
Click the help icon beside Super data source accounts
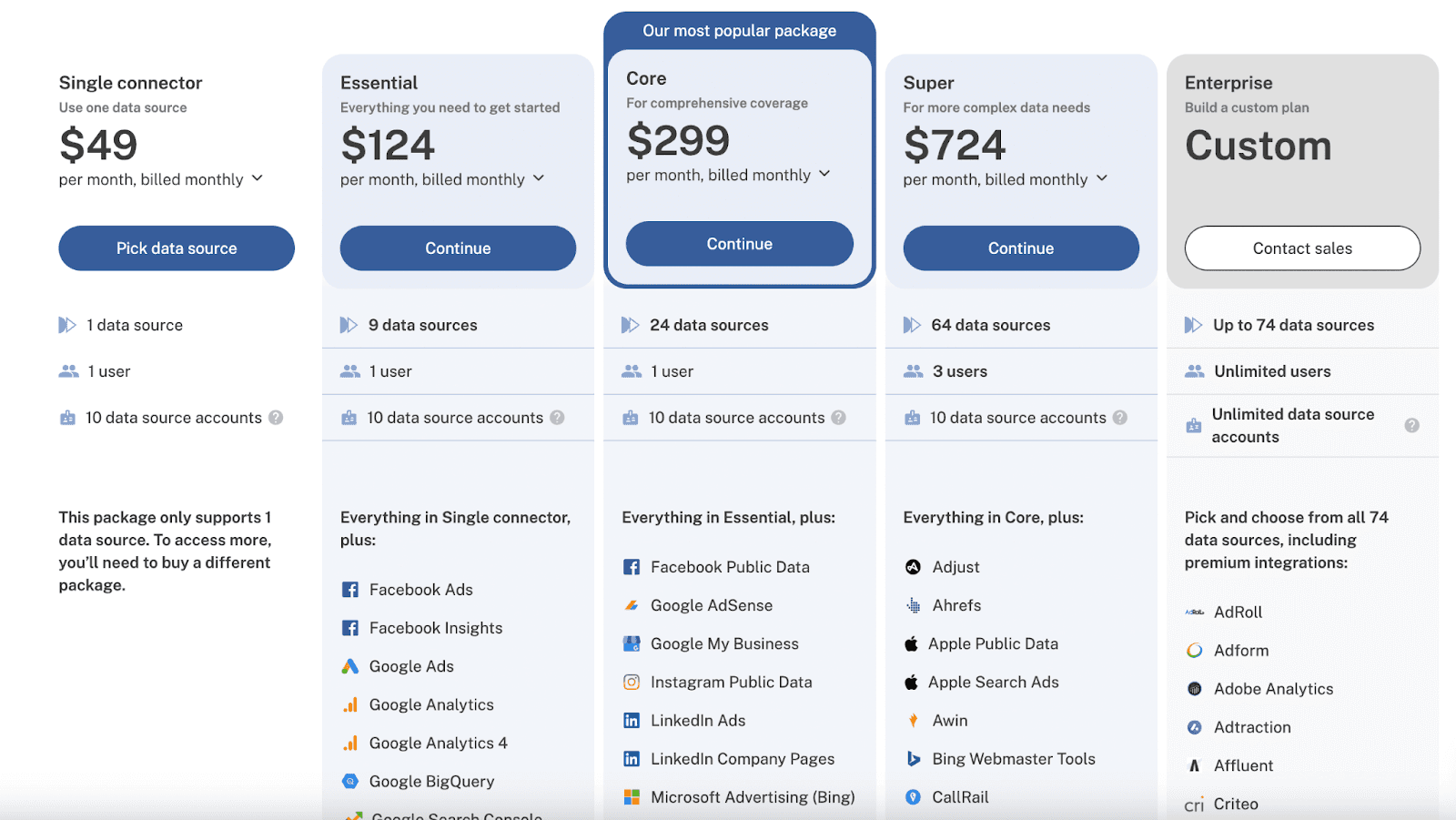(x=1119, y=418)
